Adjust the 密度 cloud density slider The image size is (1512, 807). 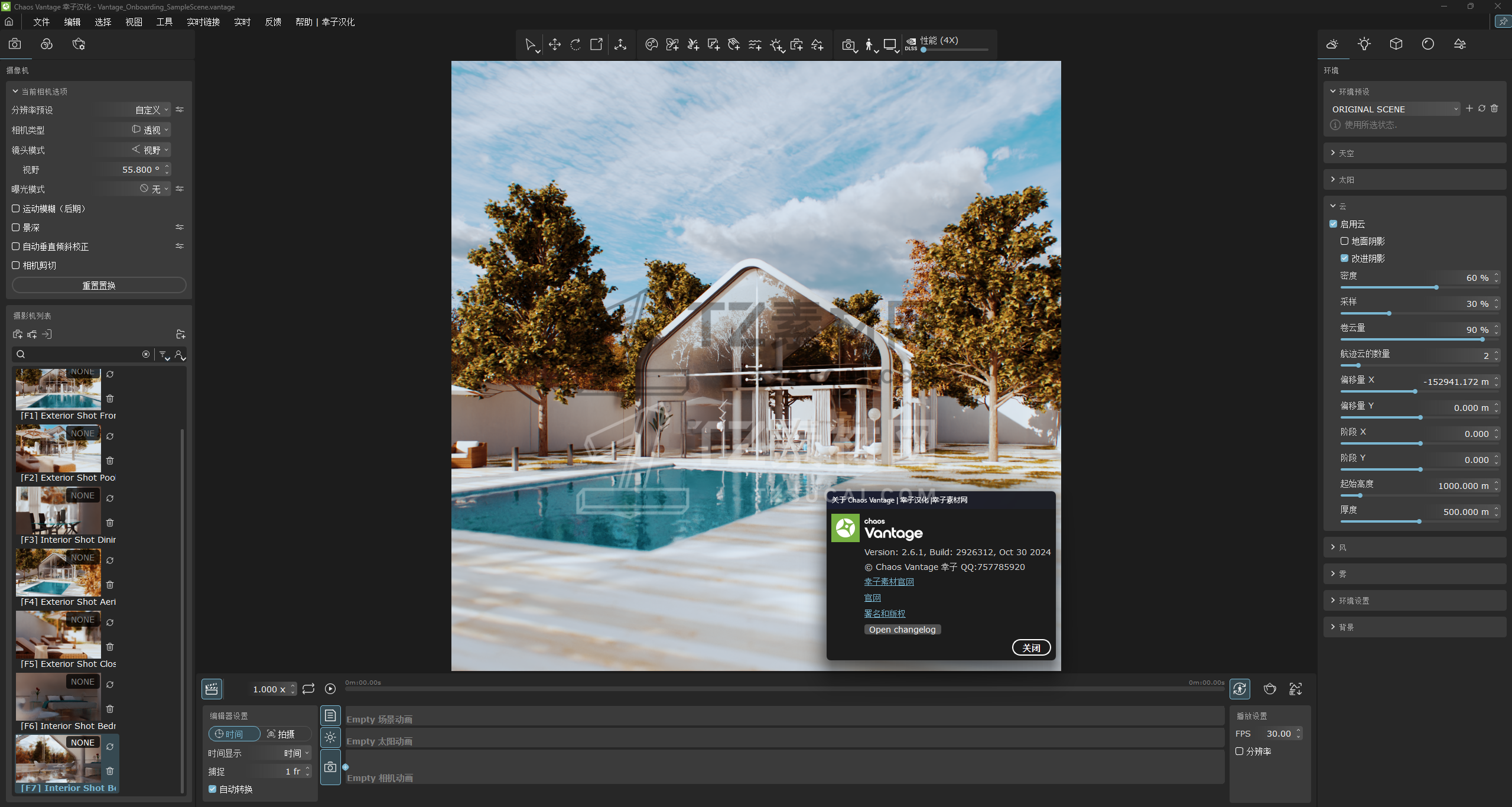1436,287
